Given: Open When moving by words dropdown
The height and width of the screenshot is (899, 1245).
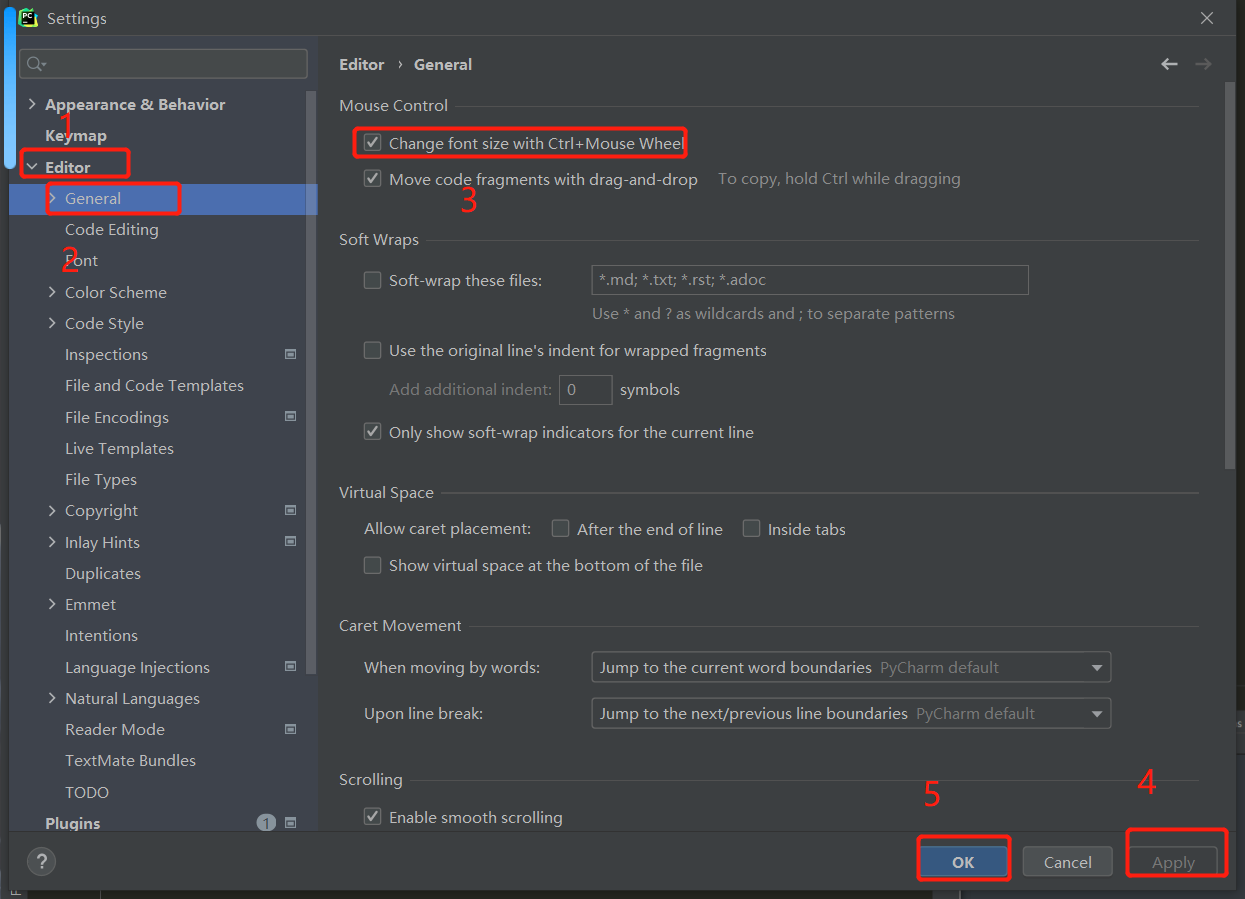Looking at the screenshot, I should coord(851,667).
